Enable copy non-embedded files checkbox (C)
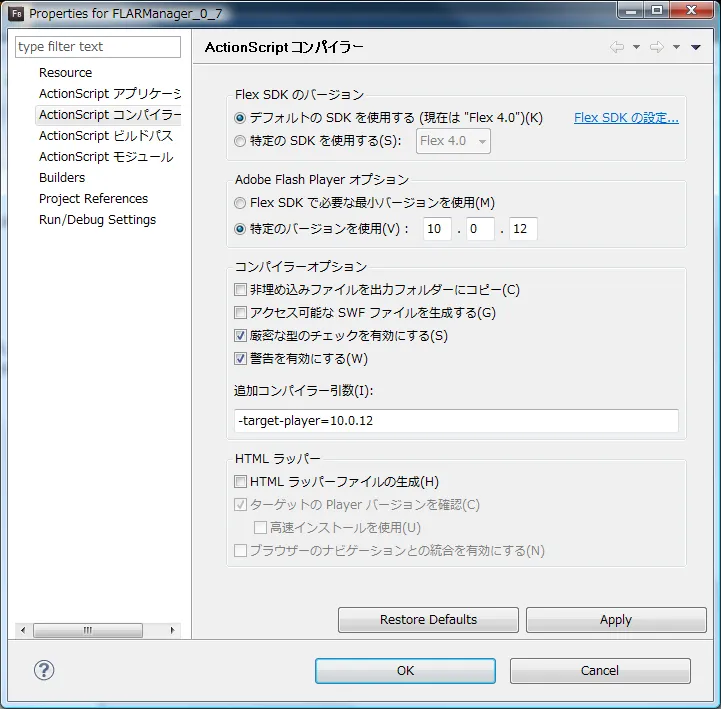Viewport: 721px width, 709px height. (240, 290)
